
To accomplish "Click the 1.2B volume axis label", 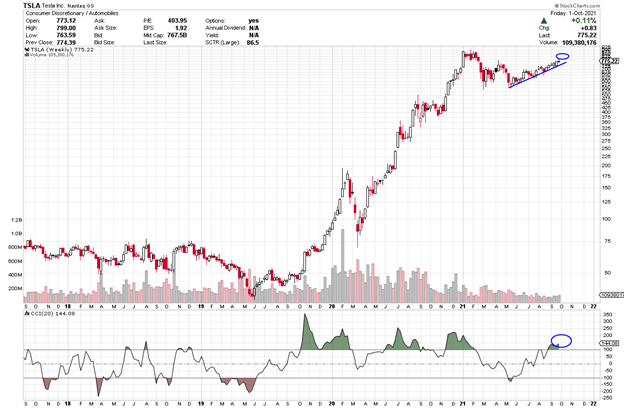I will pos(17,220).
